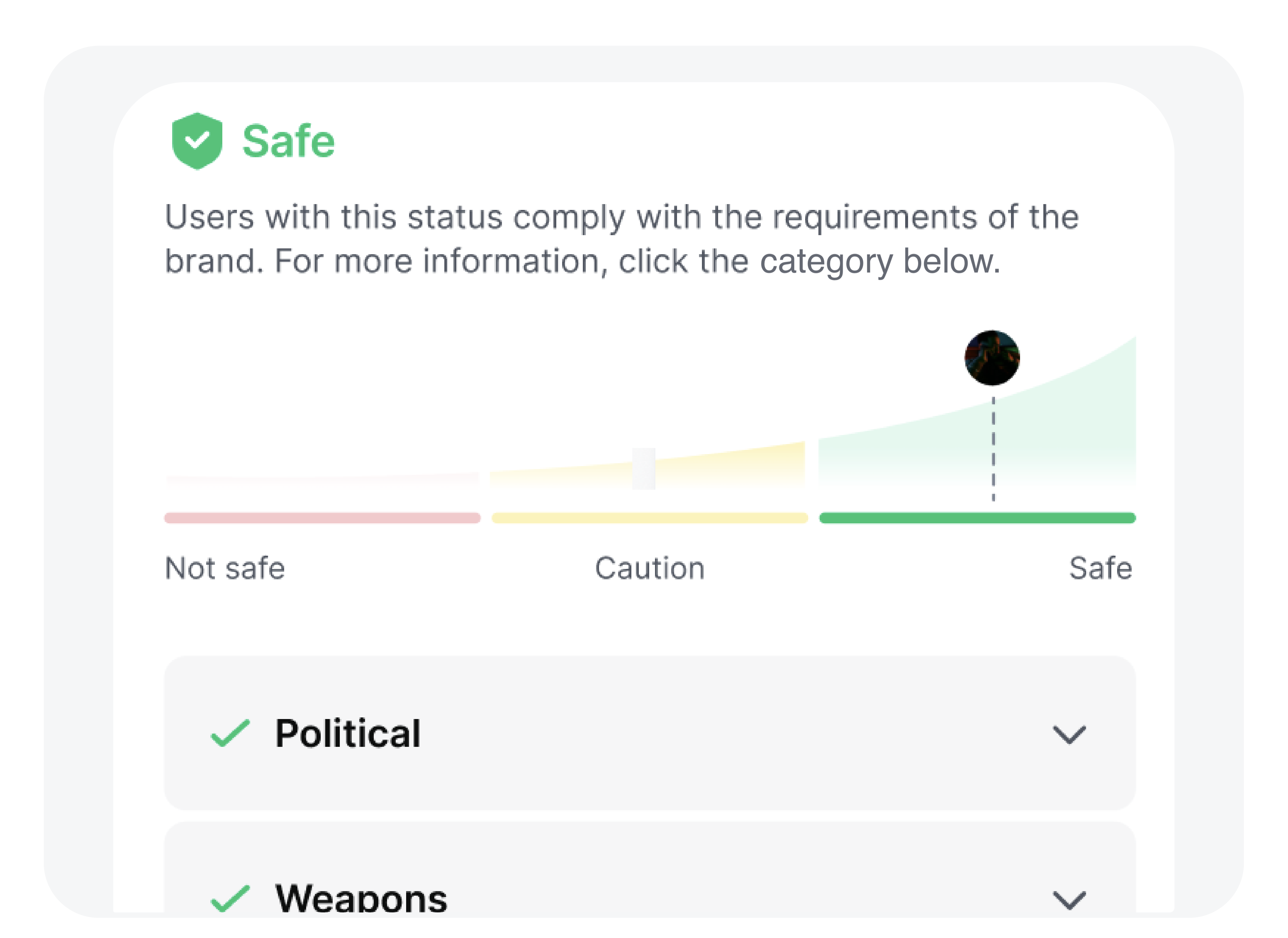Click the profile avatar on the safety chart
1288x938 pixels.
pos(992,358)
